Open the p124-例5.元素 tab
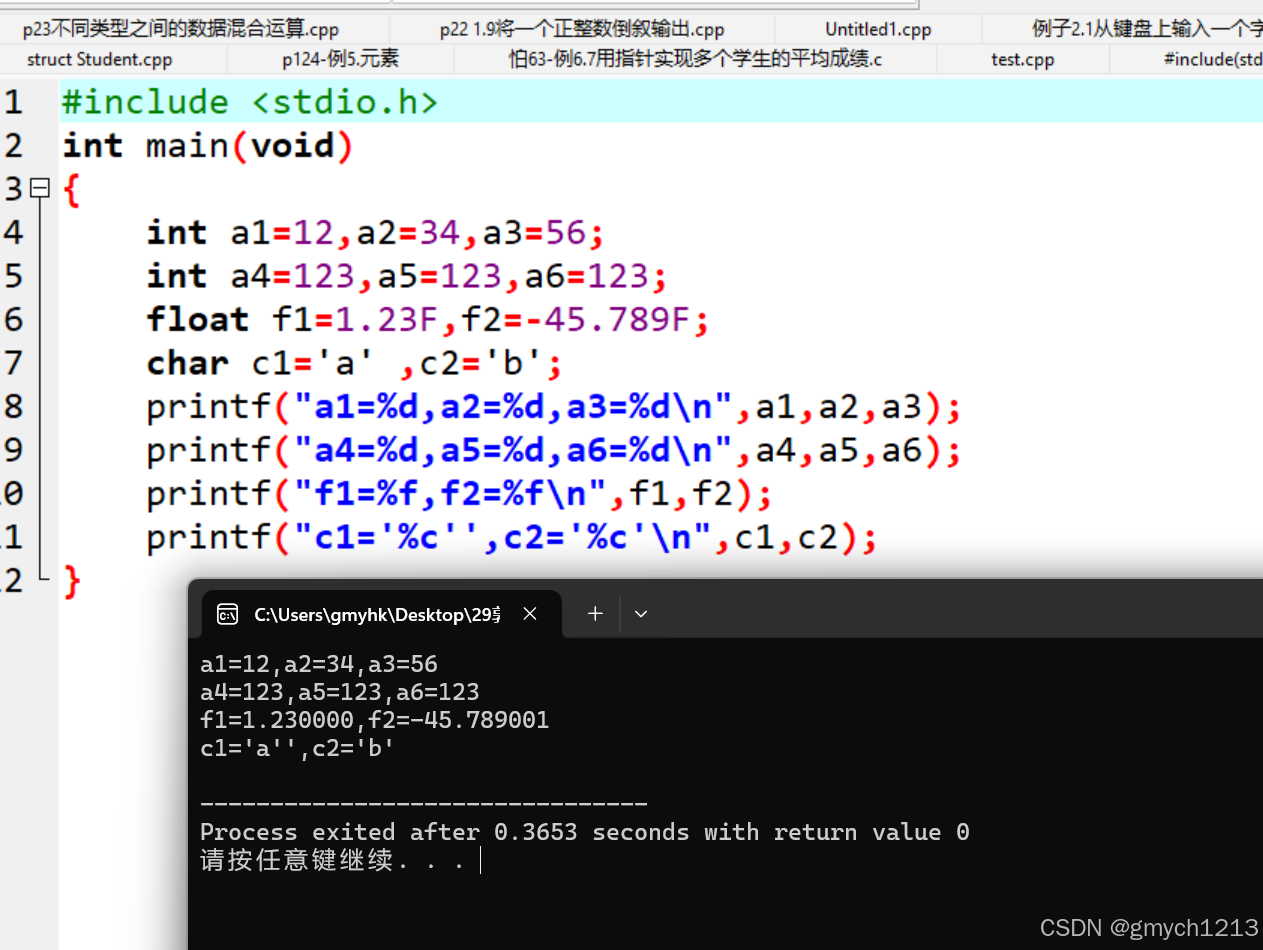Screen dimensions: 1263x950 (x=340, y=59)
